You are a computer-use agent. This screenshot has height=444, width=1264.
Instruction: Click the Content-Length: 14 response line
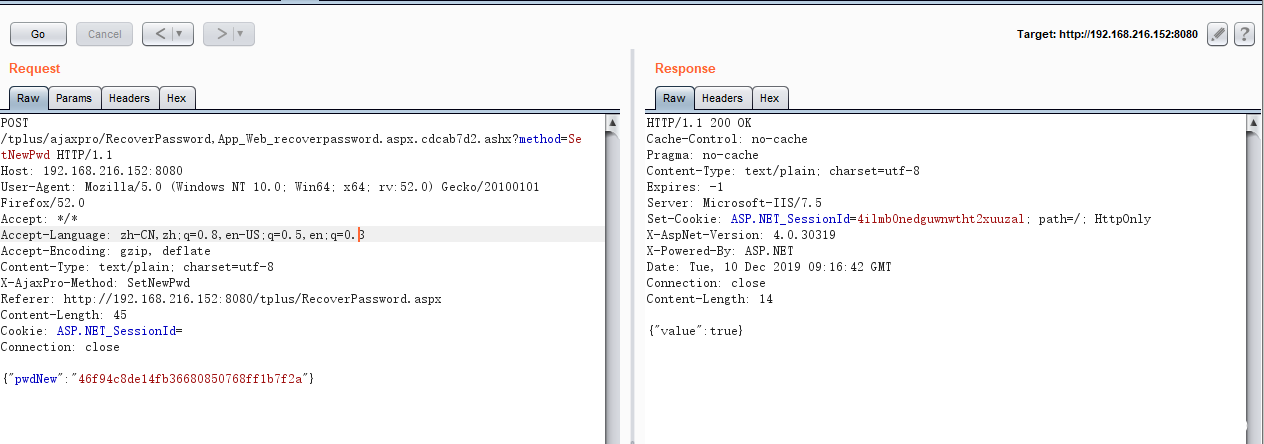(x=710, y=299)
